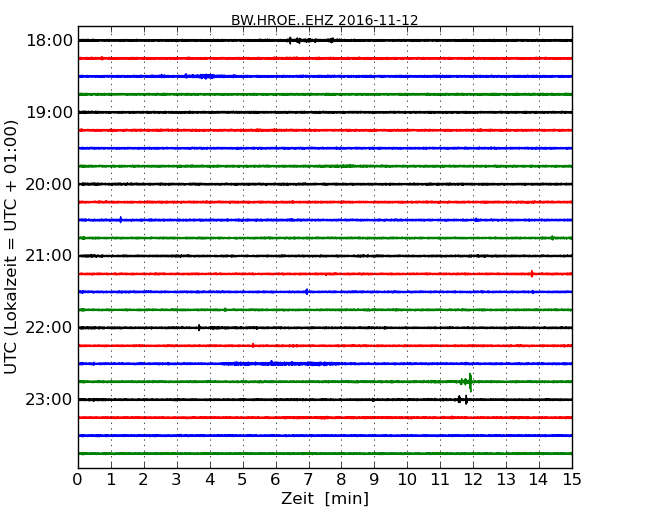The image size is (650, 520).
Task: Click x-axis tick label 12
Action: tap(473, 480)
